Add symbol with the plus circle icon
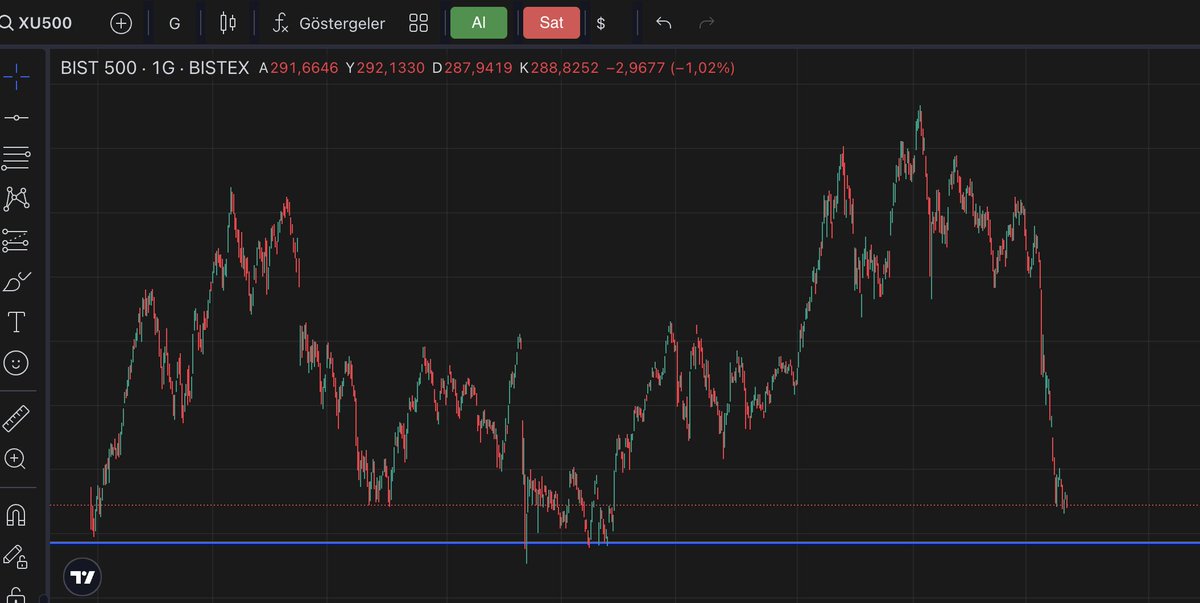Screen dimensions: 1200x603 tap(121, 22)
